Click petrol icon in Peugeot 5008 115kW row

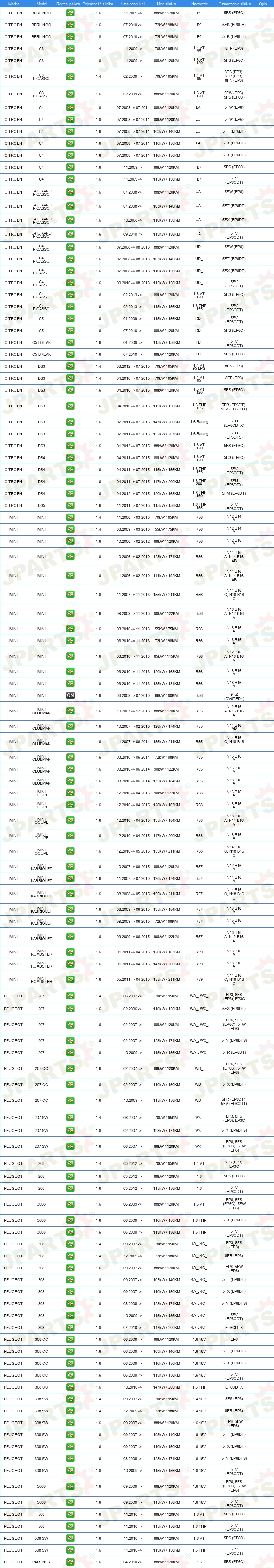[x=71, y=1502]
